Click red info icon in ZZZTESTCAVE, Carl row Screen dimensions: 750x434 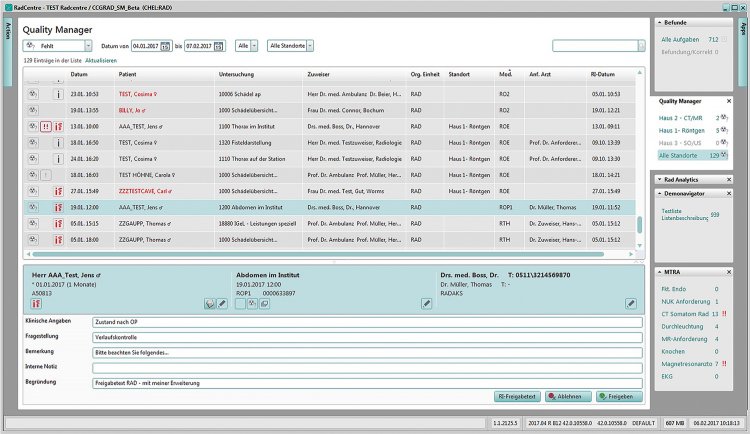pyautogui.click(x=58, y=191)
